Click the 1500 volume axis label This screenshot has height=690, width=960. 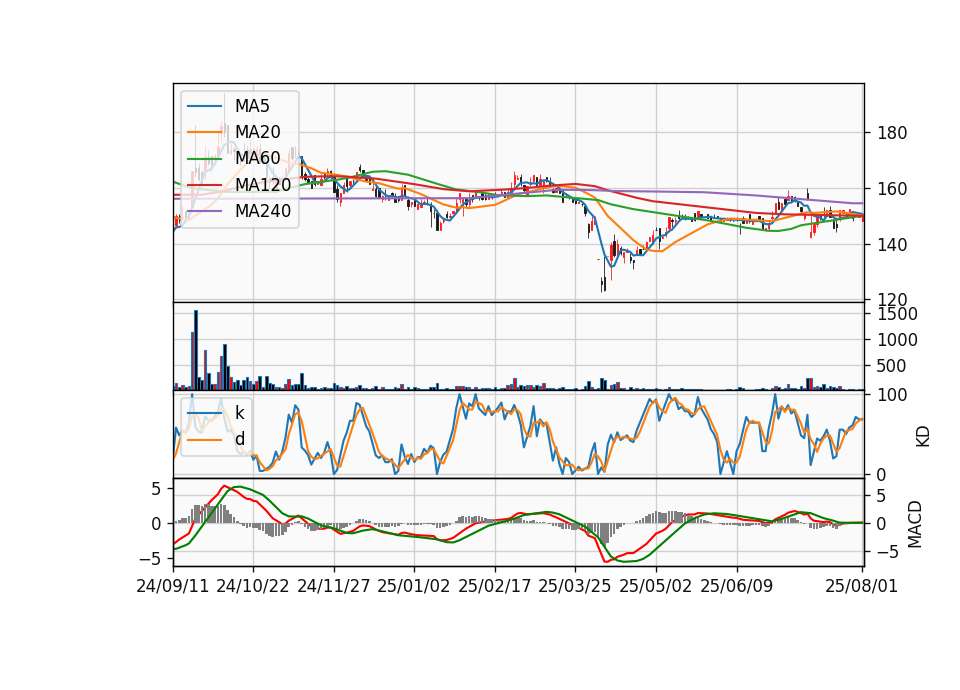[898, 314]
